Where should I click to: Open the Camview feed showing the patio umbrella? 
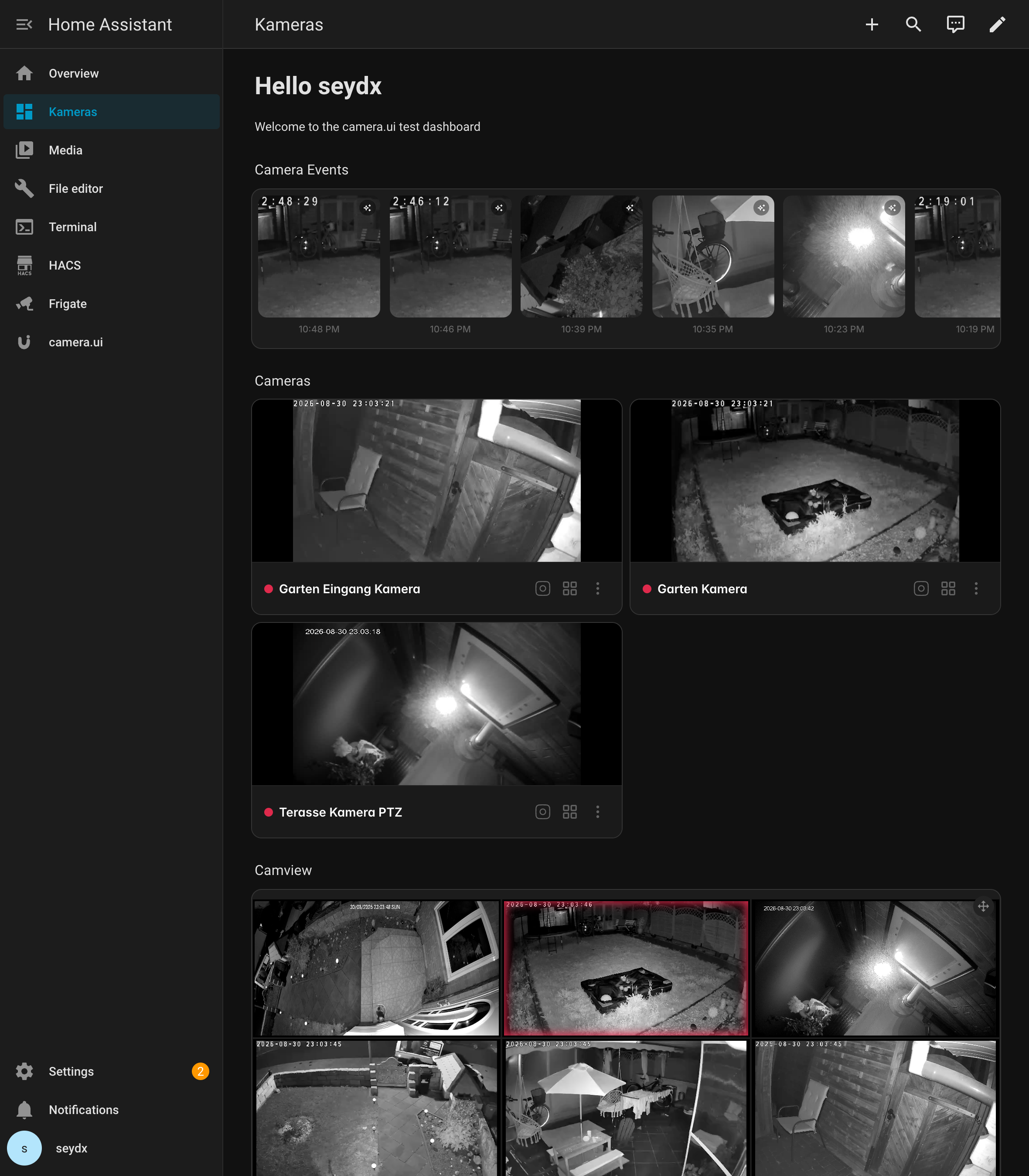click(626, 1108)
